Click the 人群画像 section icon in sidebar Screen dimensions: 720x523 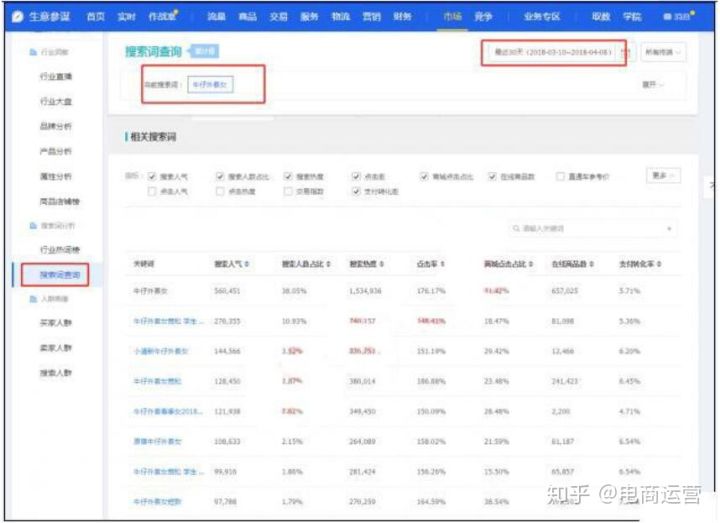(x=33, y=298)
